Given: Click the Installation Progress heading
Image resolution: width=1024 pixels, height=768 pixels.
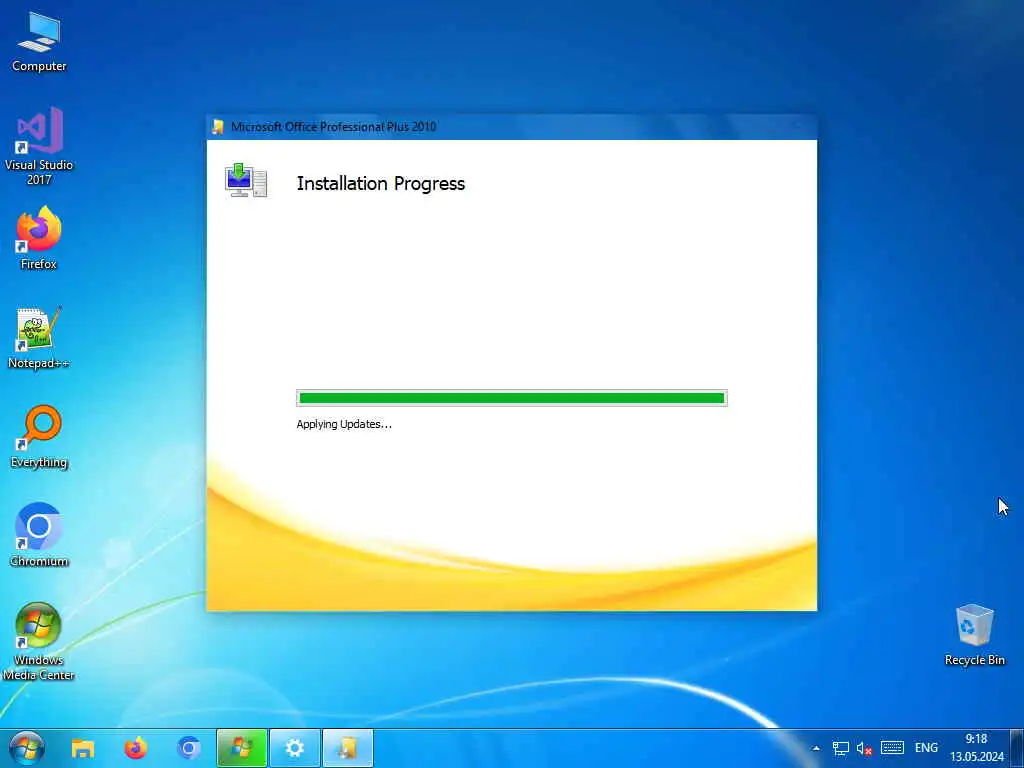Looking at the screenshot, I should pyautogui.click(x=381, y=184).
